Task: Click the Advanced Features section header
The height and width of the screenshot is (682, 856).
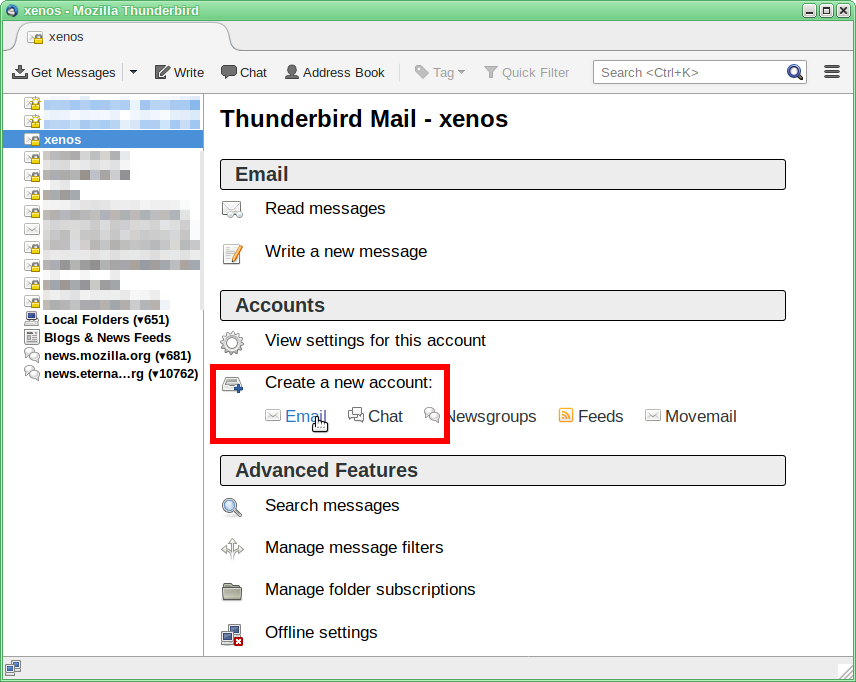Action: pyautogui.click(x=503, y=471)
